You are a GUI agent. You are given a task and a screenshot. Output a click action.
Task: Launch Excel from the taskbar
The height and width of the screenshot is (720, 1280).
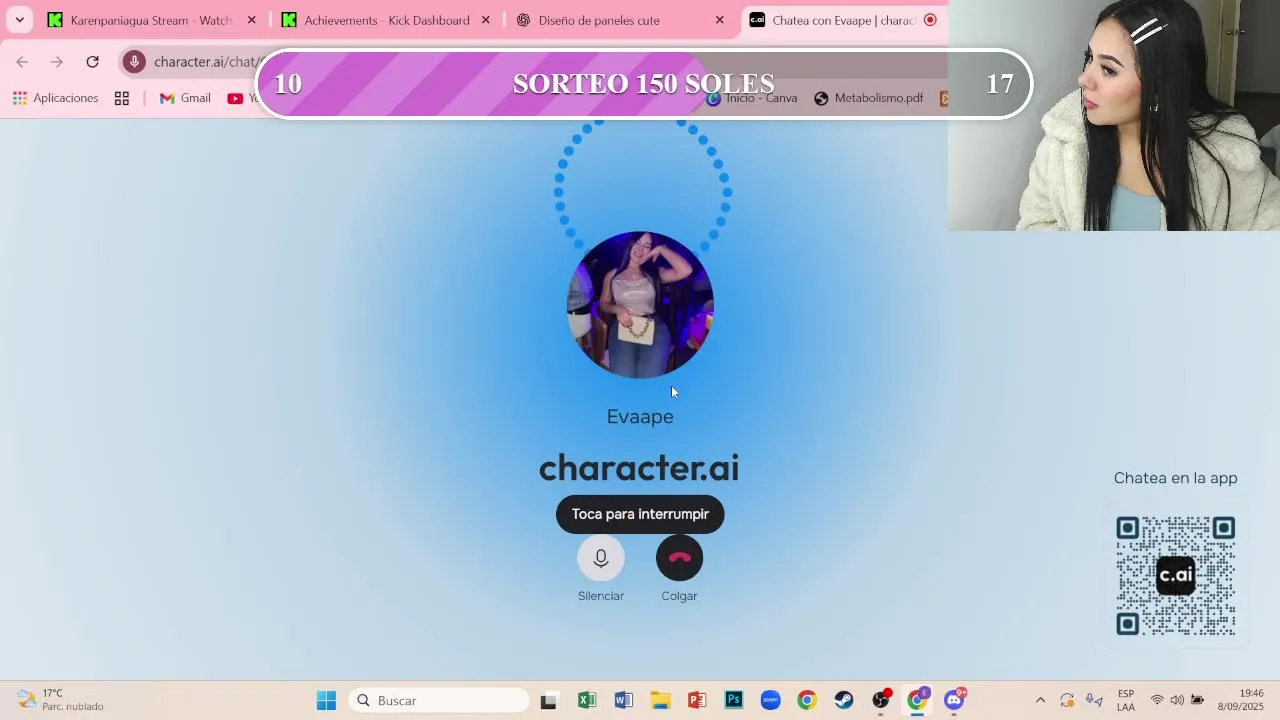[586, 701]
